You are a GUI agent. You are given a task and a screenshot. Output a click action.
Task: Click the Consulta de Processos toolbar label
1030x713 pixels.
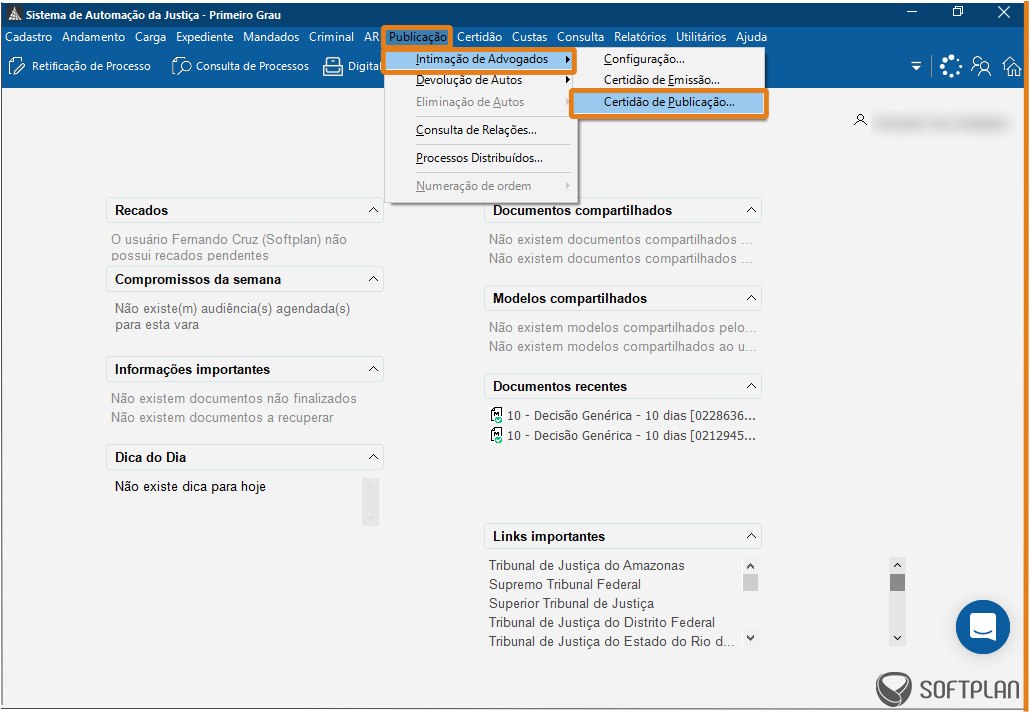click(x=252, y=66)
